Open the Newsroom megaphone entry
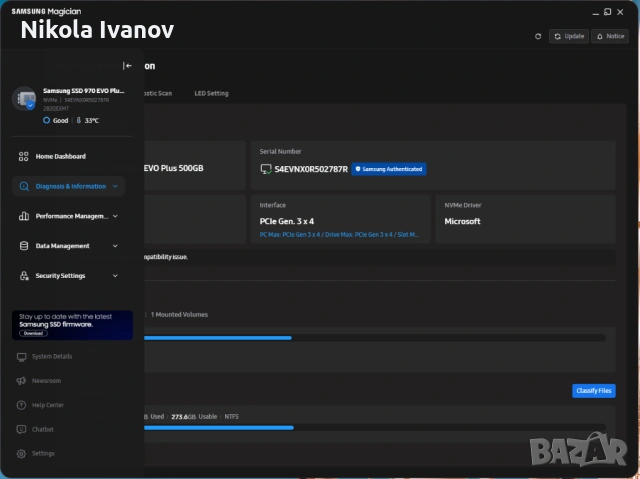 point(46,381)
